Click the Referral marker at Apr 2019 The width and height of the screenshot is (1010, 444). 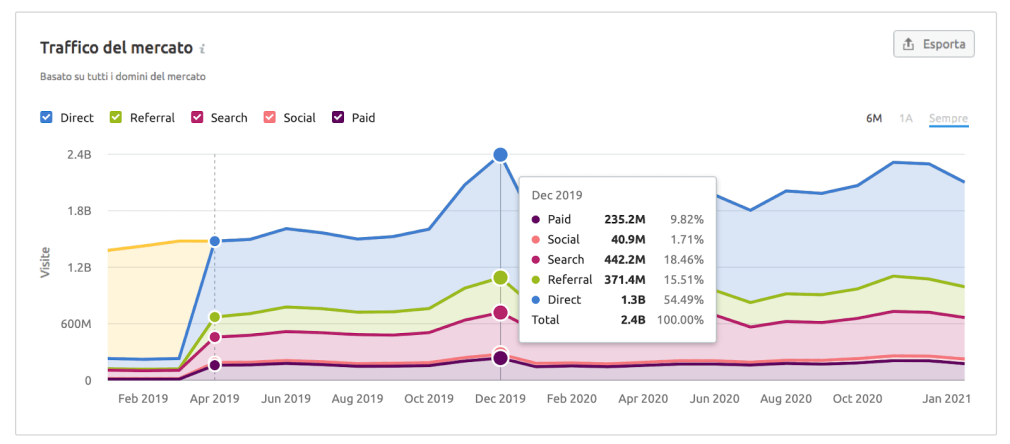pos(215,317)
